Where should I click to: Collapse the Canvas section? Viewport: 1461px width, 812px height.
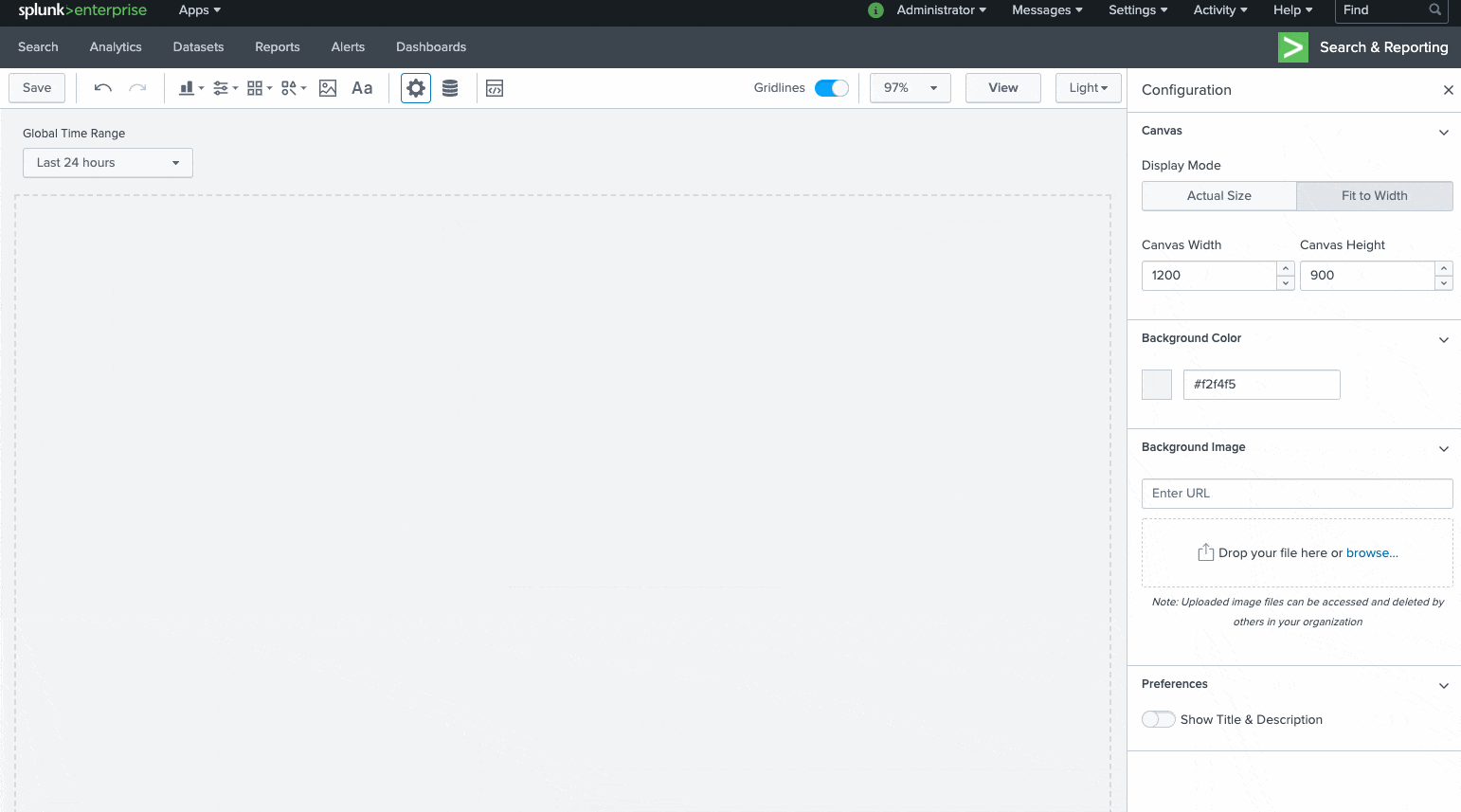[x=1443, y=132]
